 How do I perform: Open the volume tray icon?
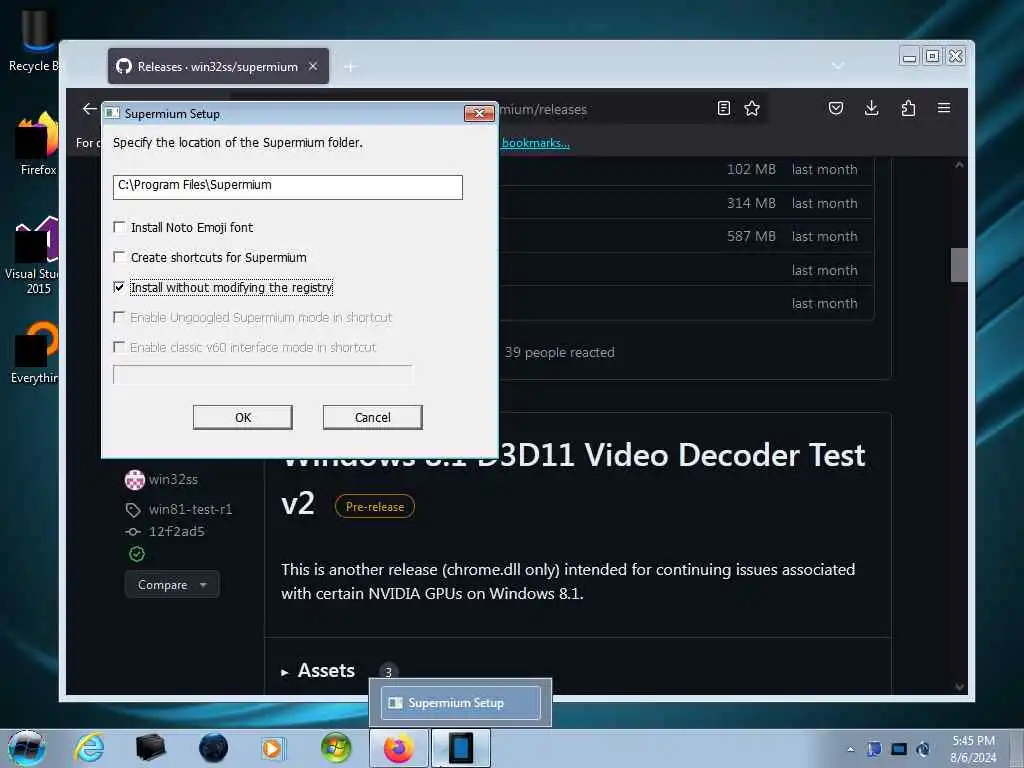tap(923, 749)
